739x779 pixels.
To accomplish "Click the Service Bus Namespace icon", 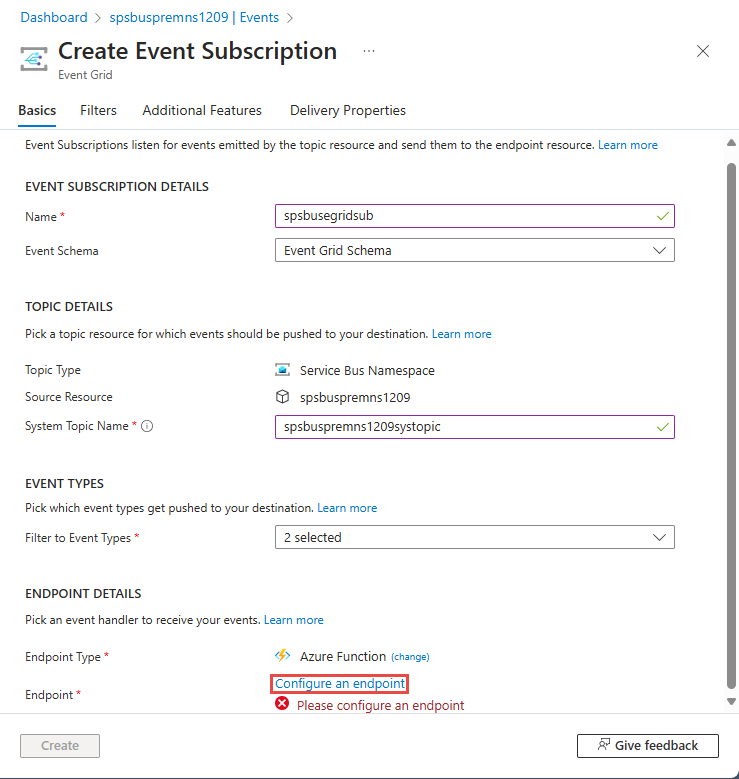I will coord(283,370).
